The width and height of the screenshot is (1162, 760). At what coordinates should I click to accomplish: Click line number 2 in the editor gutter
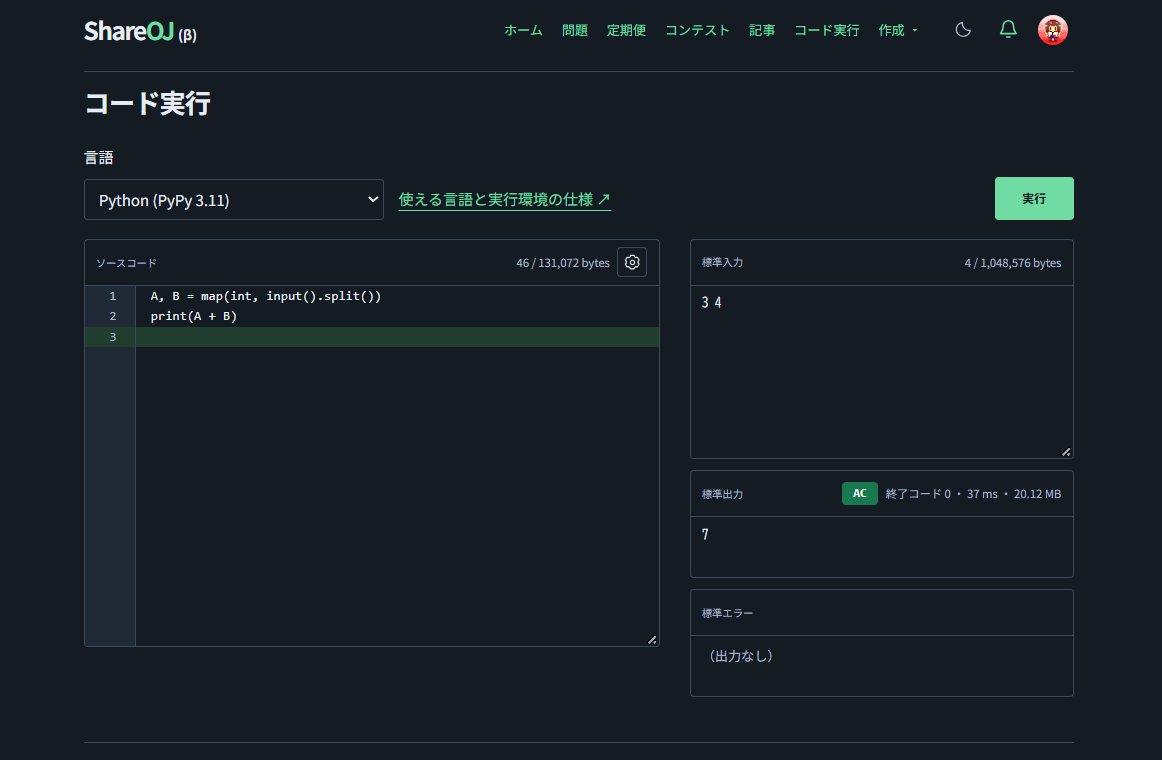(113, 316)
